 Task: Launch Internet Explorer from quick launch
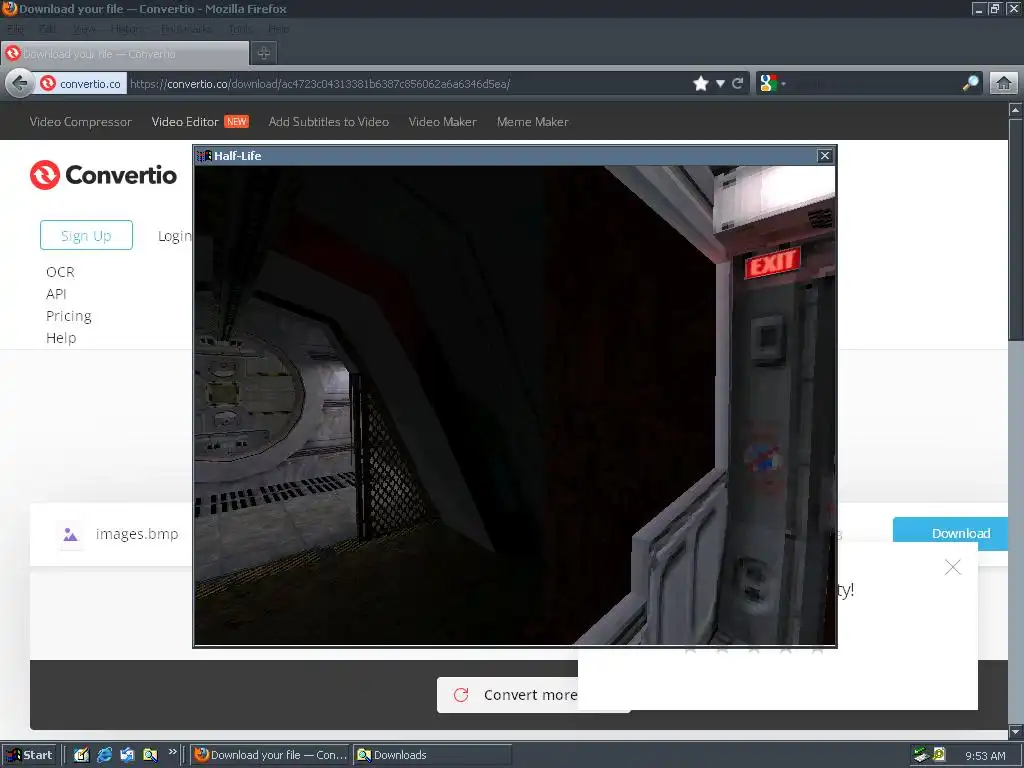(x=104, y=755)
